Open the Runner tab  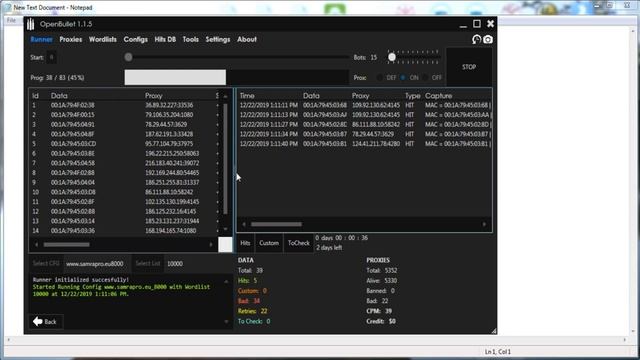(x=42, y=40)
